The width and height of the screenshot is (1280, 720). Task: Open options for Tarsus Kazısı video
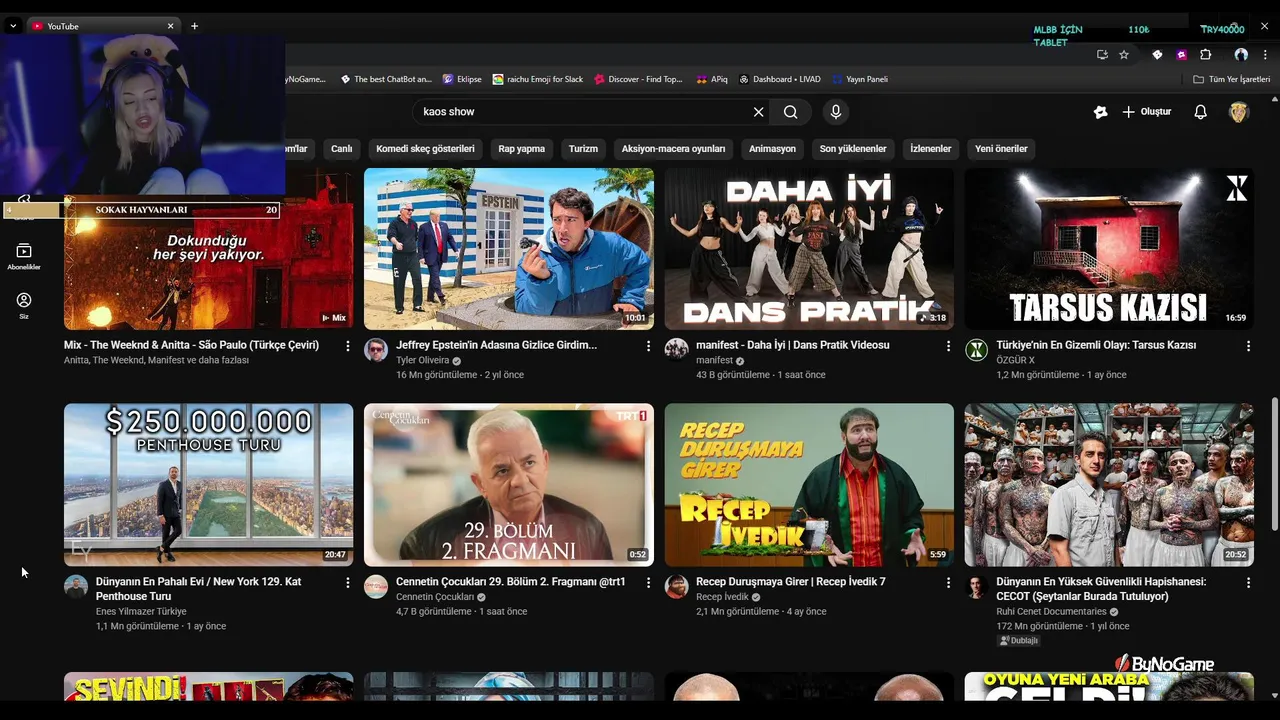(x=1248, y=346)
